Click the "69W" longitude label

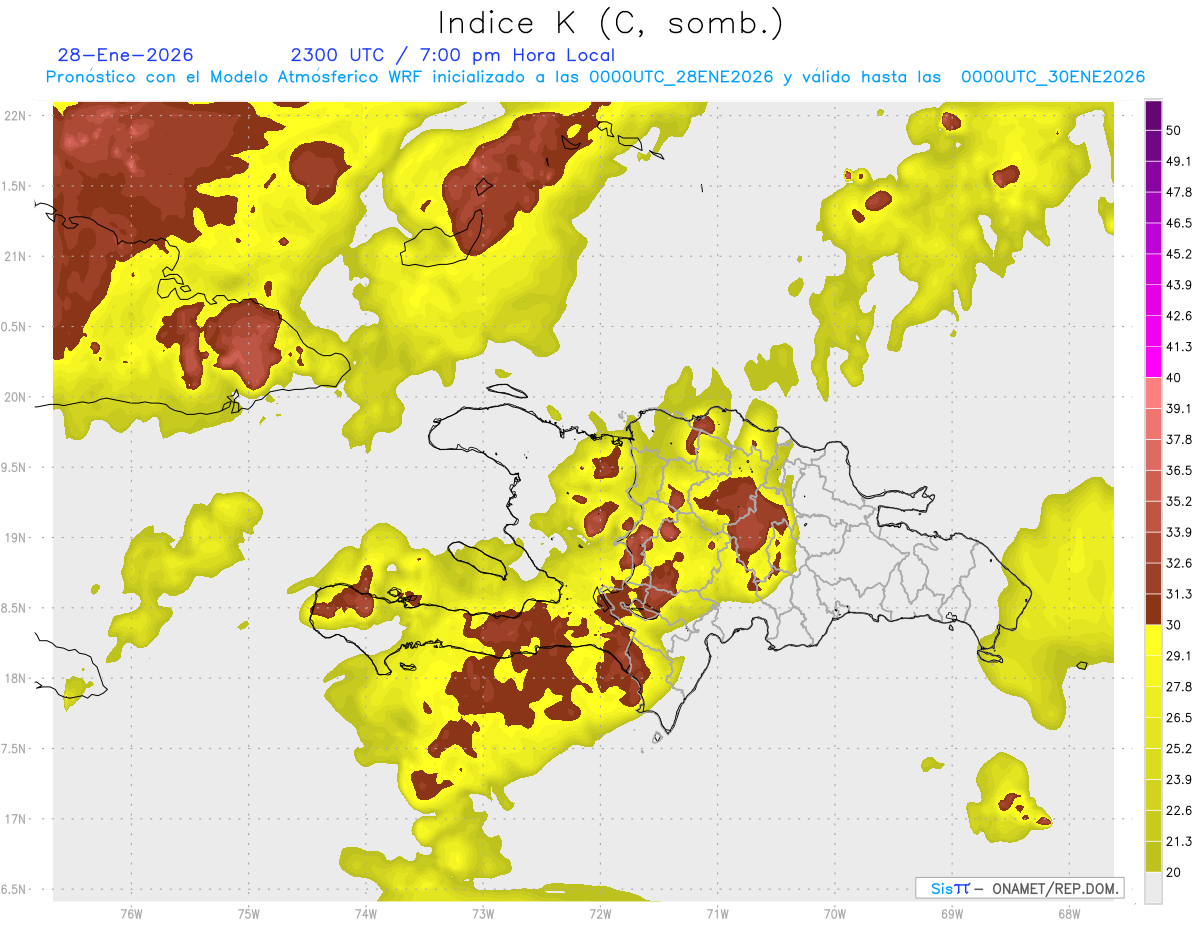click(x=951, y=914)
